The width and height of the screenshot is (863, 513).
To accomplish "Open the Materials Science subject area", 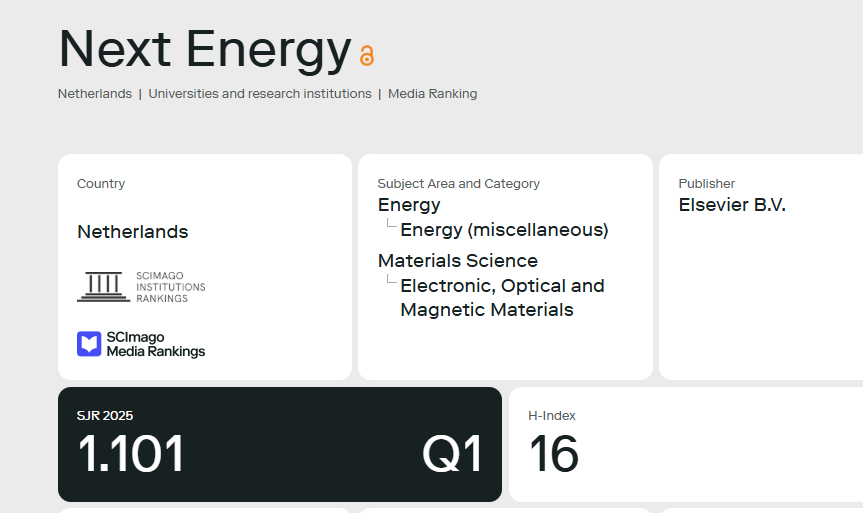I will pyautogui.click(x=457, y=260).
